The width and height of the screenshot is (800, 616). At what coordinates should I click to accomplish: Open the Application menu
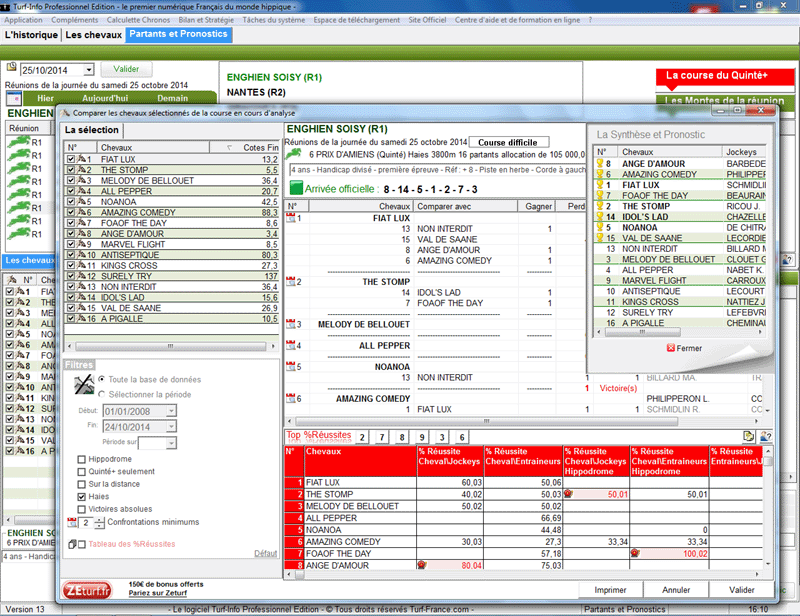coord(23,20)
